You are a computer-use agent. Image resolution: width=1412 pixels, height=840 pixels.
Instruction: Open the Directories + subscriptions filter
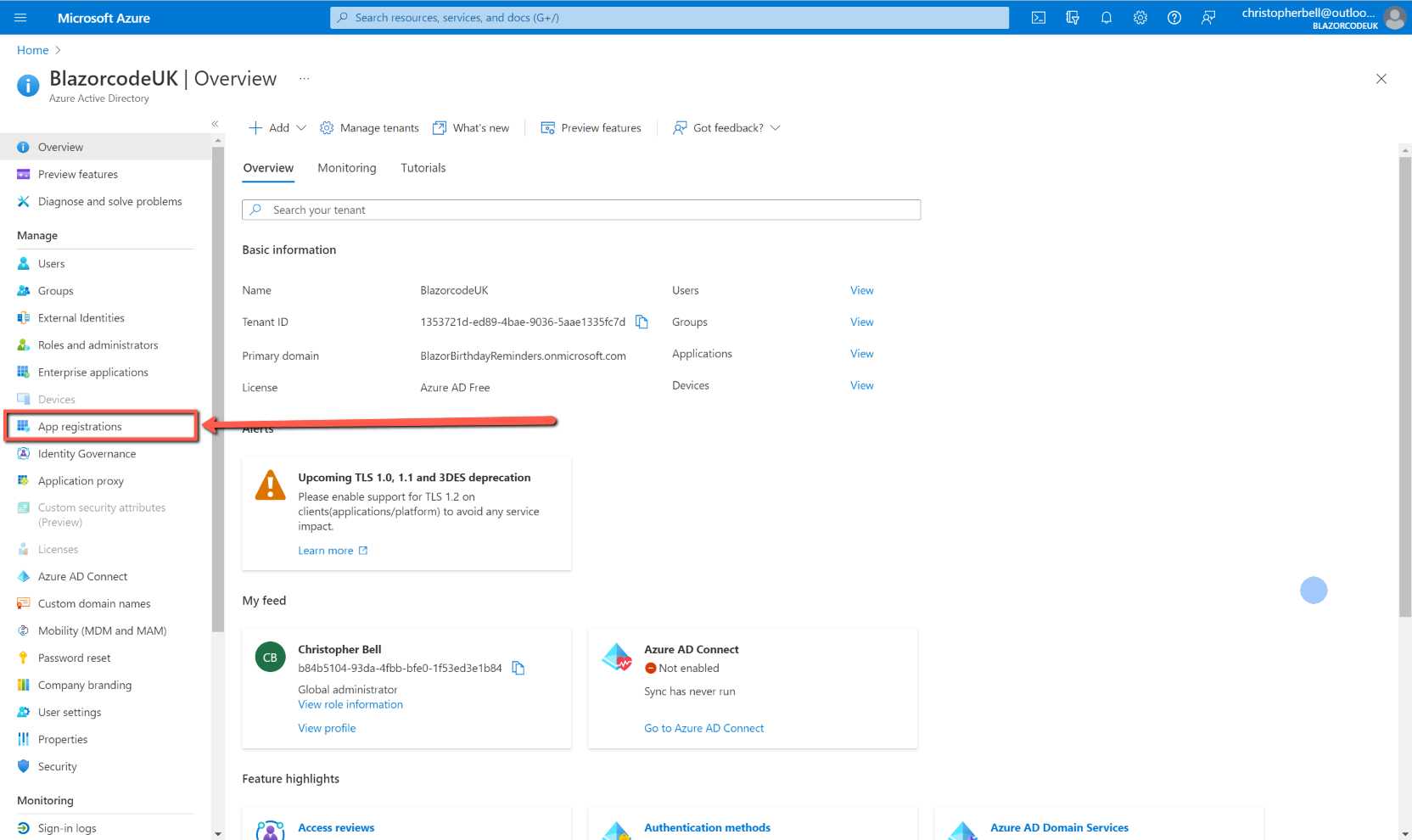coord(1072,17)
